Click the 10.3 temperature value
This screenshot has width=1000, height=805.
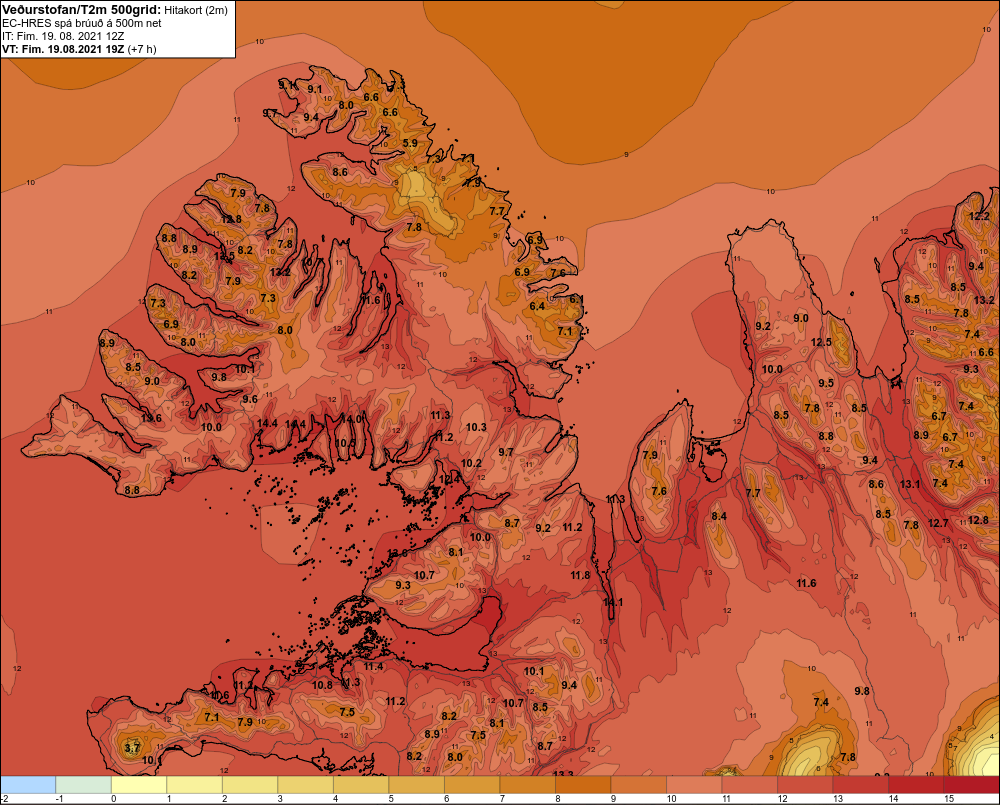[476, 427]
